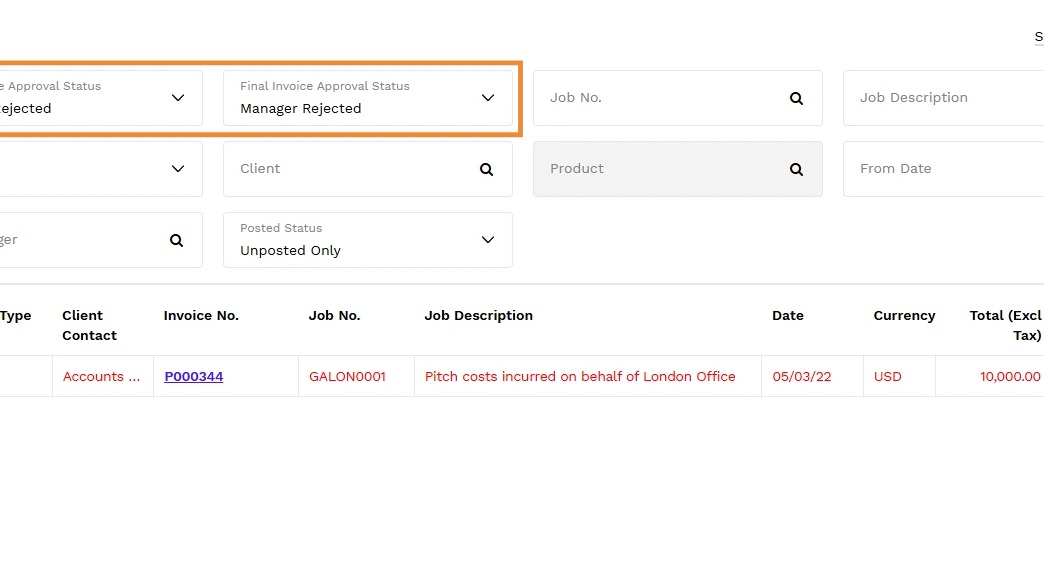Sort by Invoice No. column header
This screenshot has height=583, width=1044.
201,316
